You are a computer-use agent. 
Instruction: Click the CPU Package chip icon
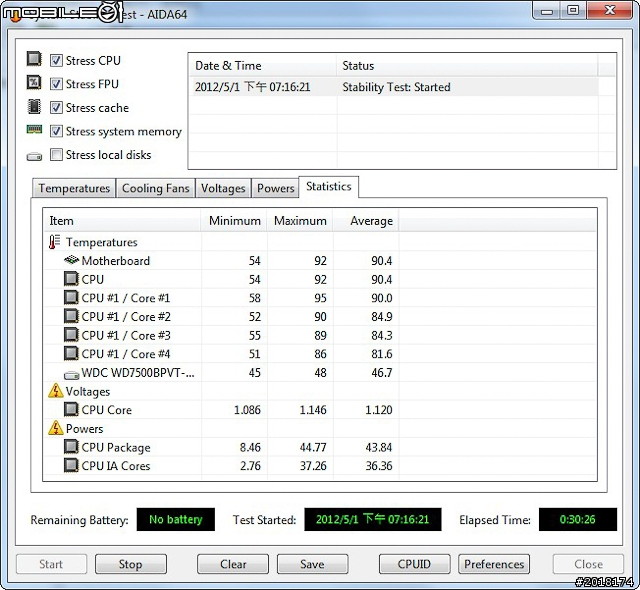coord(71,447)
